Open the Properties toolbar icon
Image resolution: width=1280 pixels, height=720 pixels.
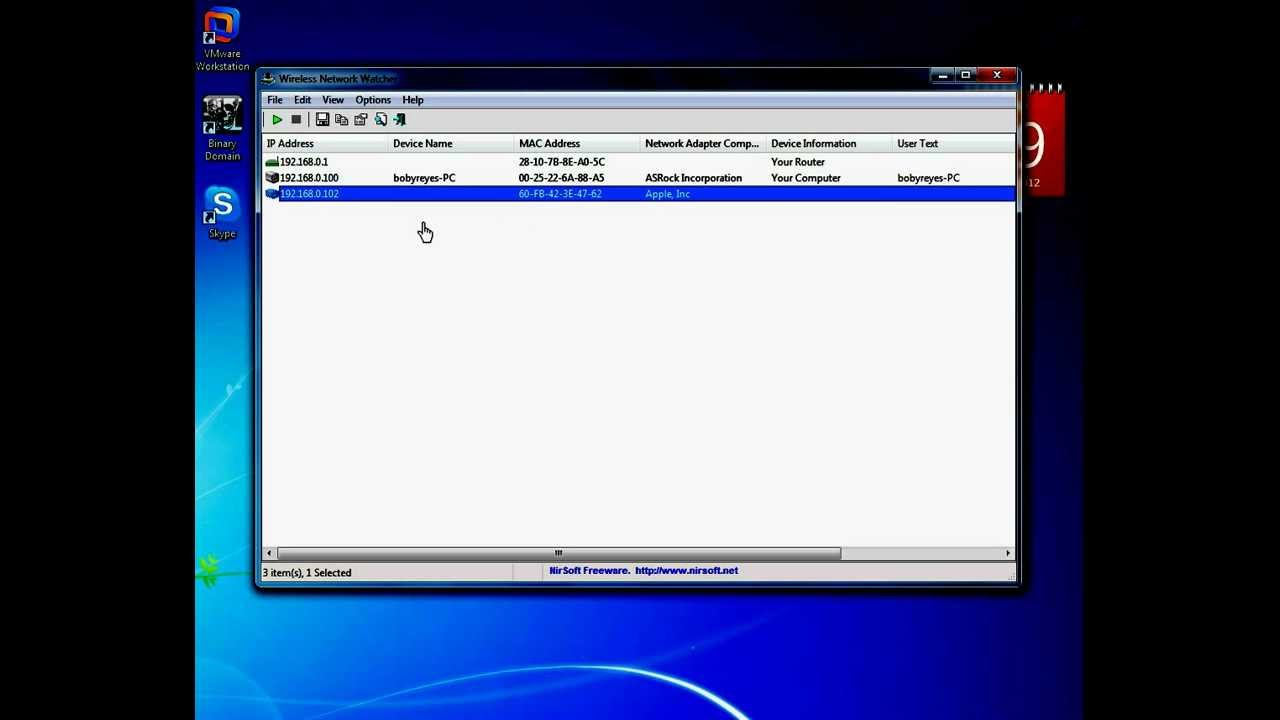pos(361,120)
